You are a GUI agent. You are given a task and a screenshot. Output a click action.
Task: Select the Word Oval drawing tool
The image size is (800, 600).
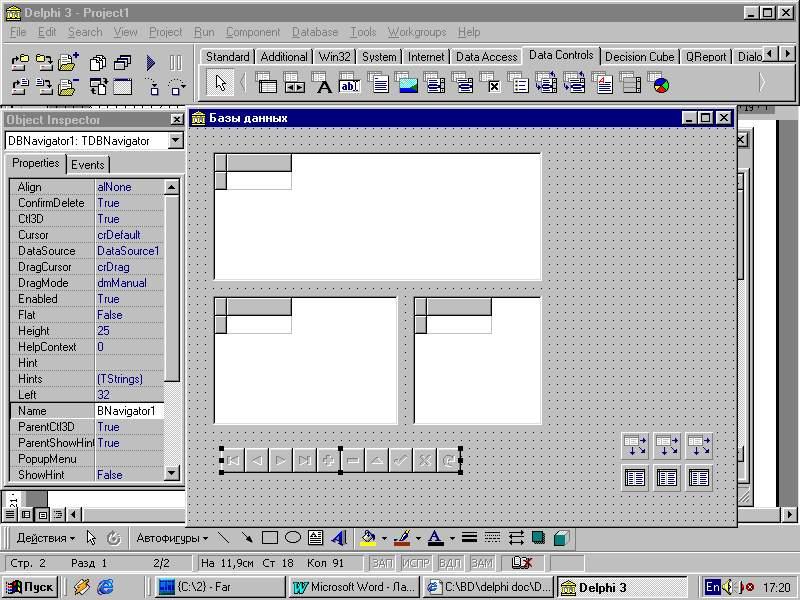[x=293, y=538]
